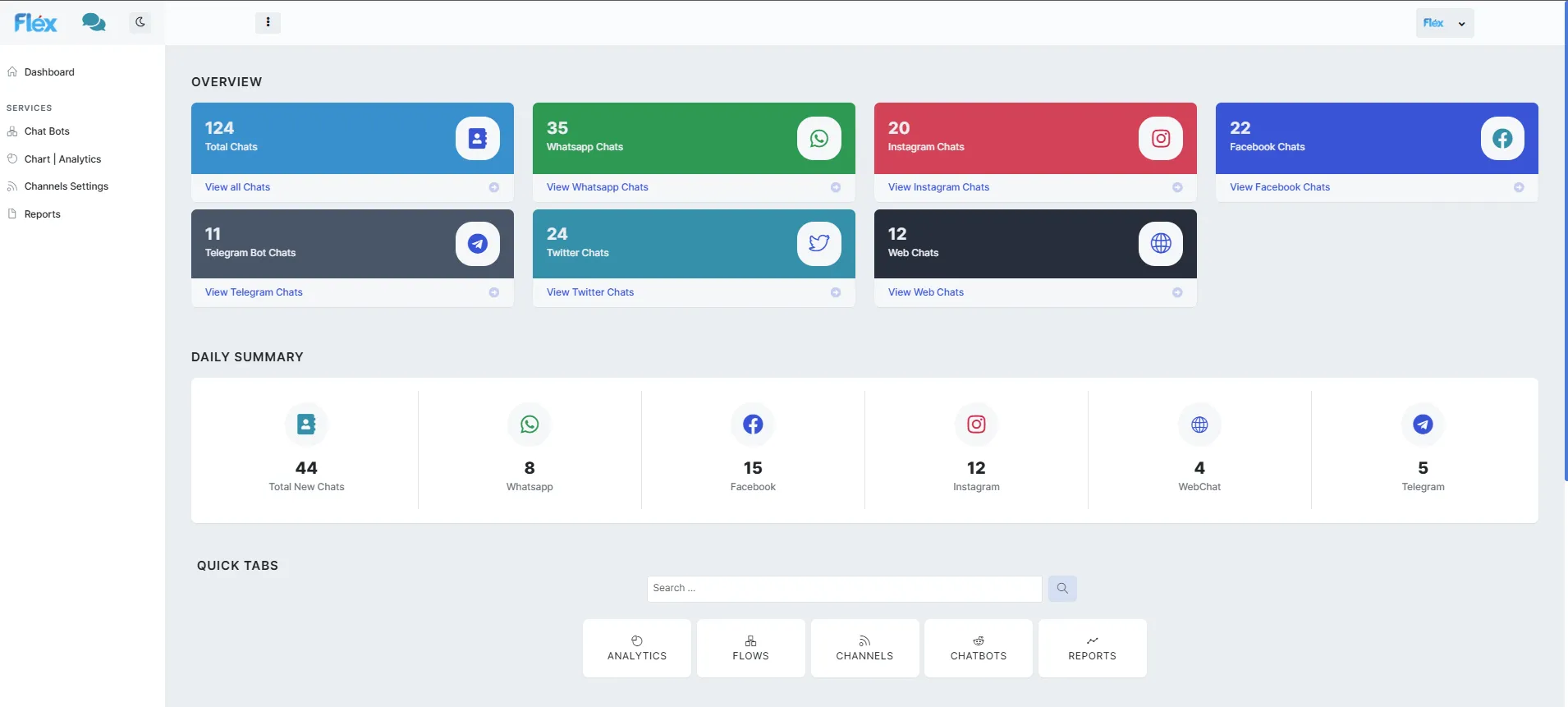1568x707 pixels.
Task: Toggle dark mode with the moon icon
Action: (140, 22)
